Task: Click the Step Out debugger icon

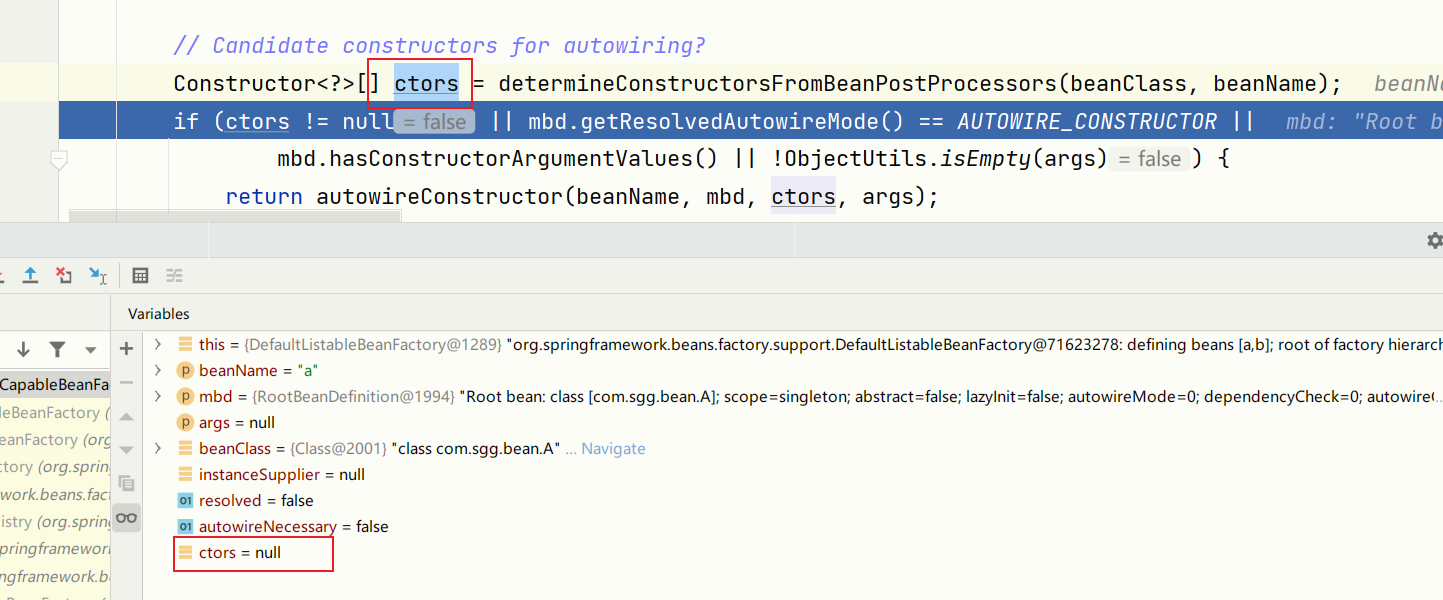Action: (x=30, y=275)
